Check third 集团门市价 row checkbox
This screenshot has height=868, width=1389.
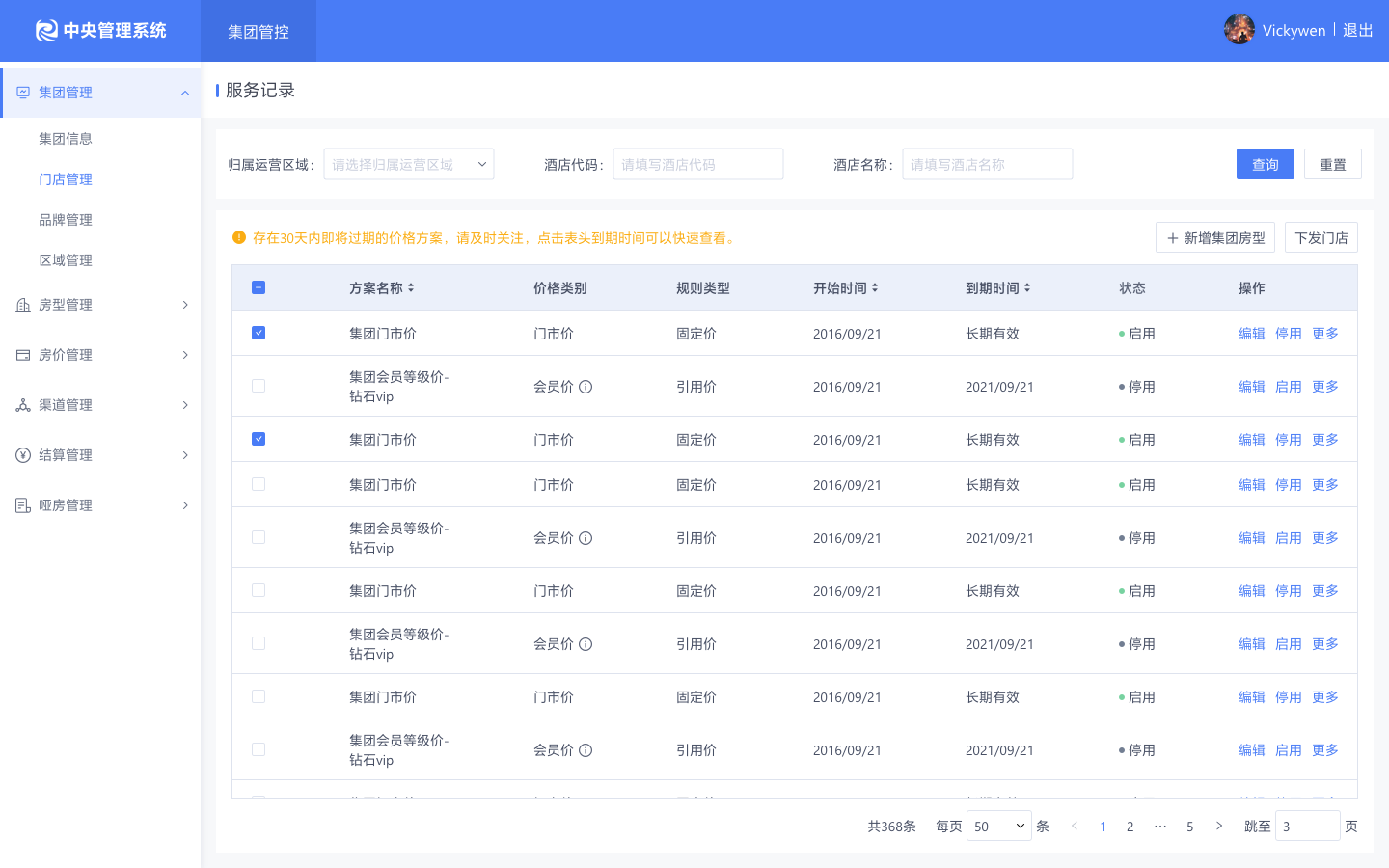pyautogui.click(x=259, y=484)
